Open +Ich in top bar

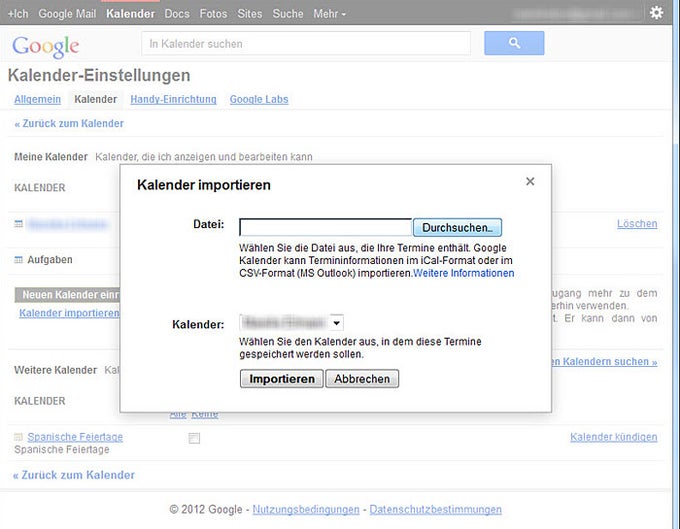18,14
